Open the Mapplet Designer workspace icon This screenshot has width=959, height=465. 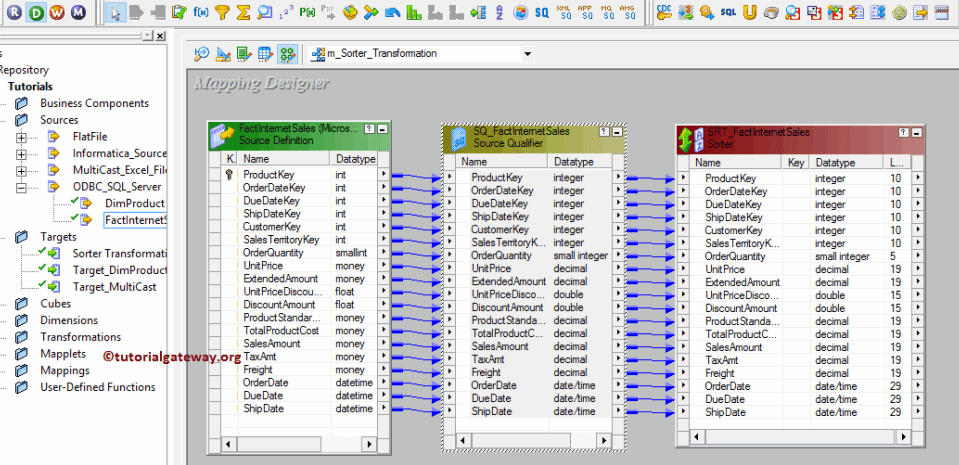(x=265, y=54)
